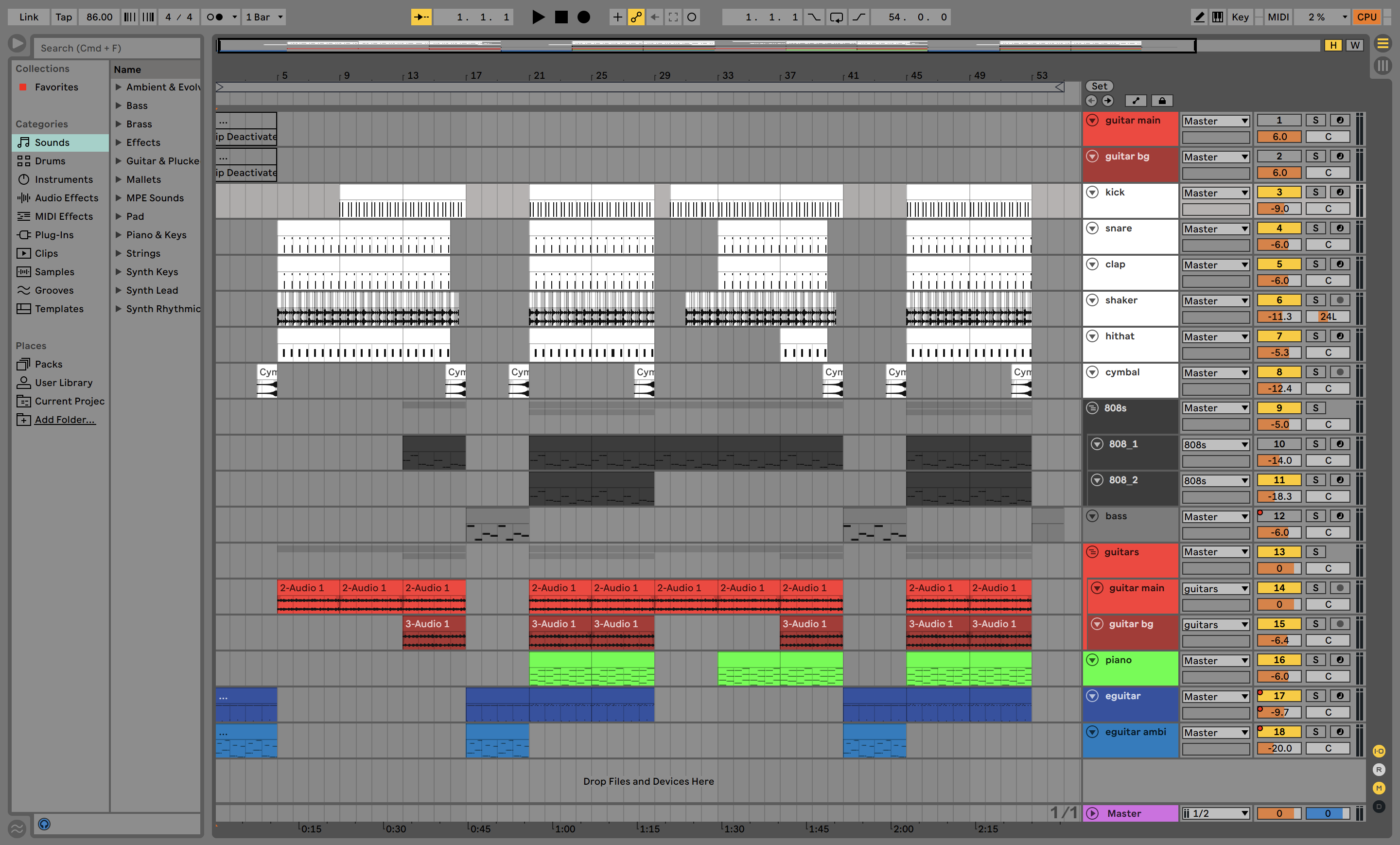Click the Play button in transport
1400x845 pixels.
[538, 17]
